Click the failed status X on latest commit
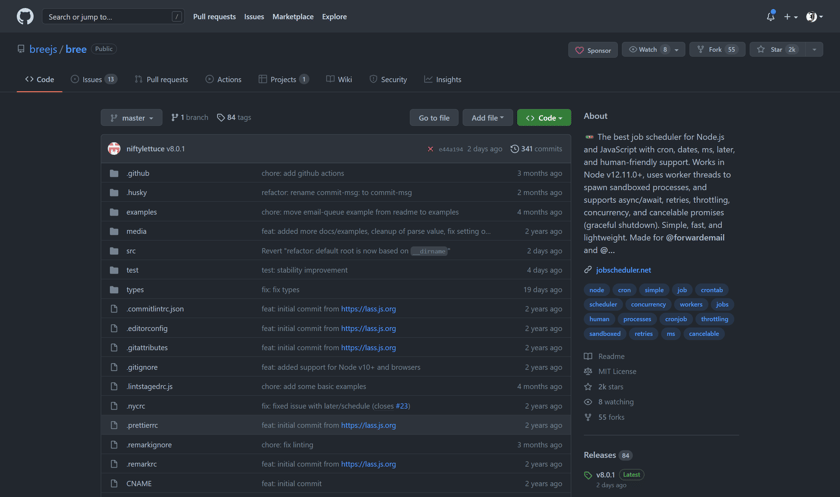This screenshot has height=497, width=840. pos(430,149)
